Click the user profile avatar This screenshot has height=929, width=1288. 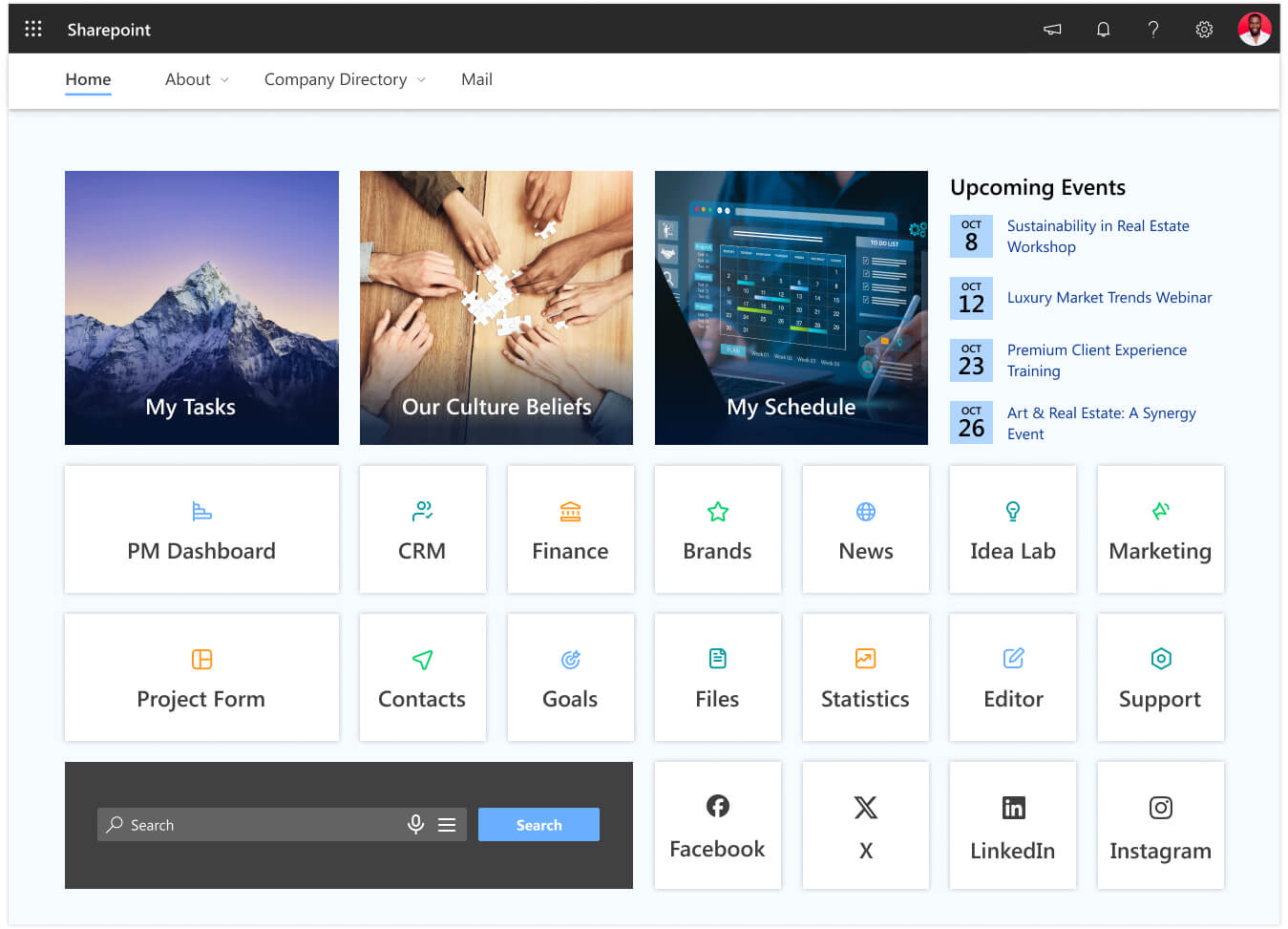[1254, 30]
